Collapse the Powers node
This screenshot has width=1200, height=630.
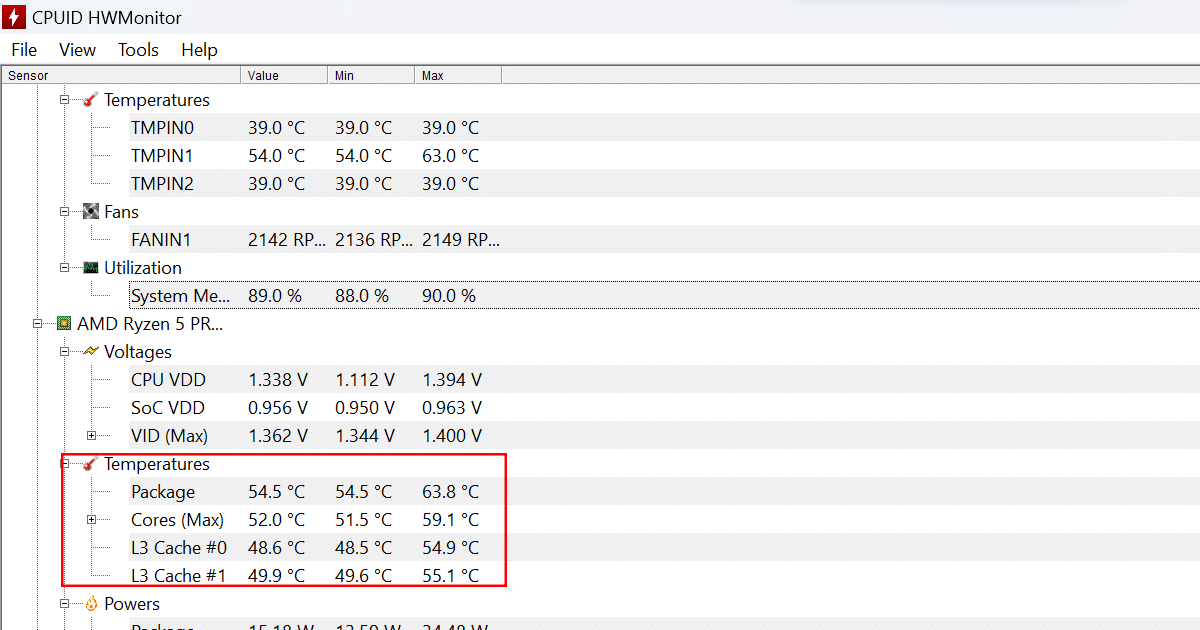(x=64, y=604)
